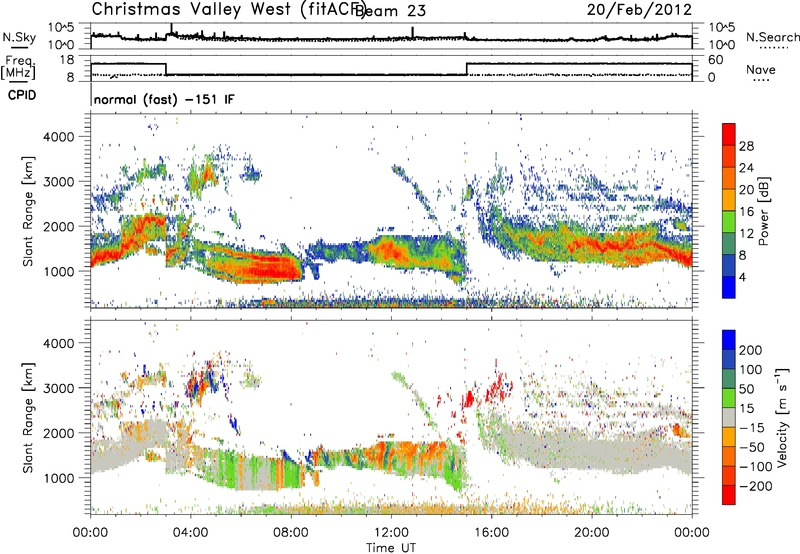Click the light green segment of the Velocity colorbar
The width and height of the screenshot is (800, 554).
point(729,398)
